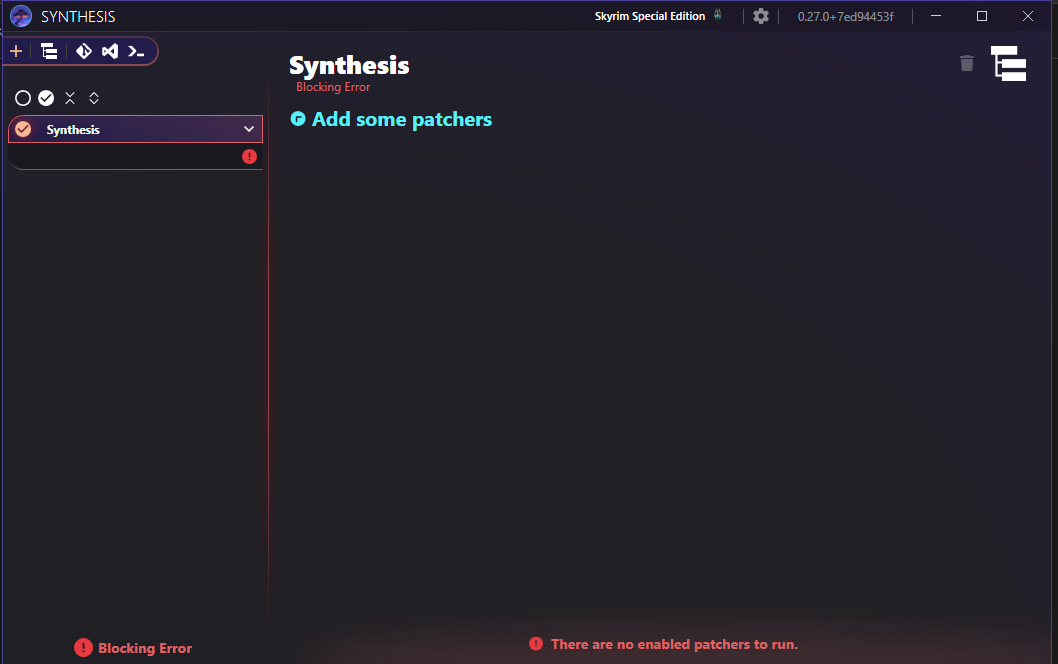Click the cyan circle icon beside Add some patchers
Image resolution: width=1058 pixels, height=664 pixels.
pyautogui.click(x=298, y=119)
